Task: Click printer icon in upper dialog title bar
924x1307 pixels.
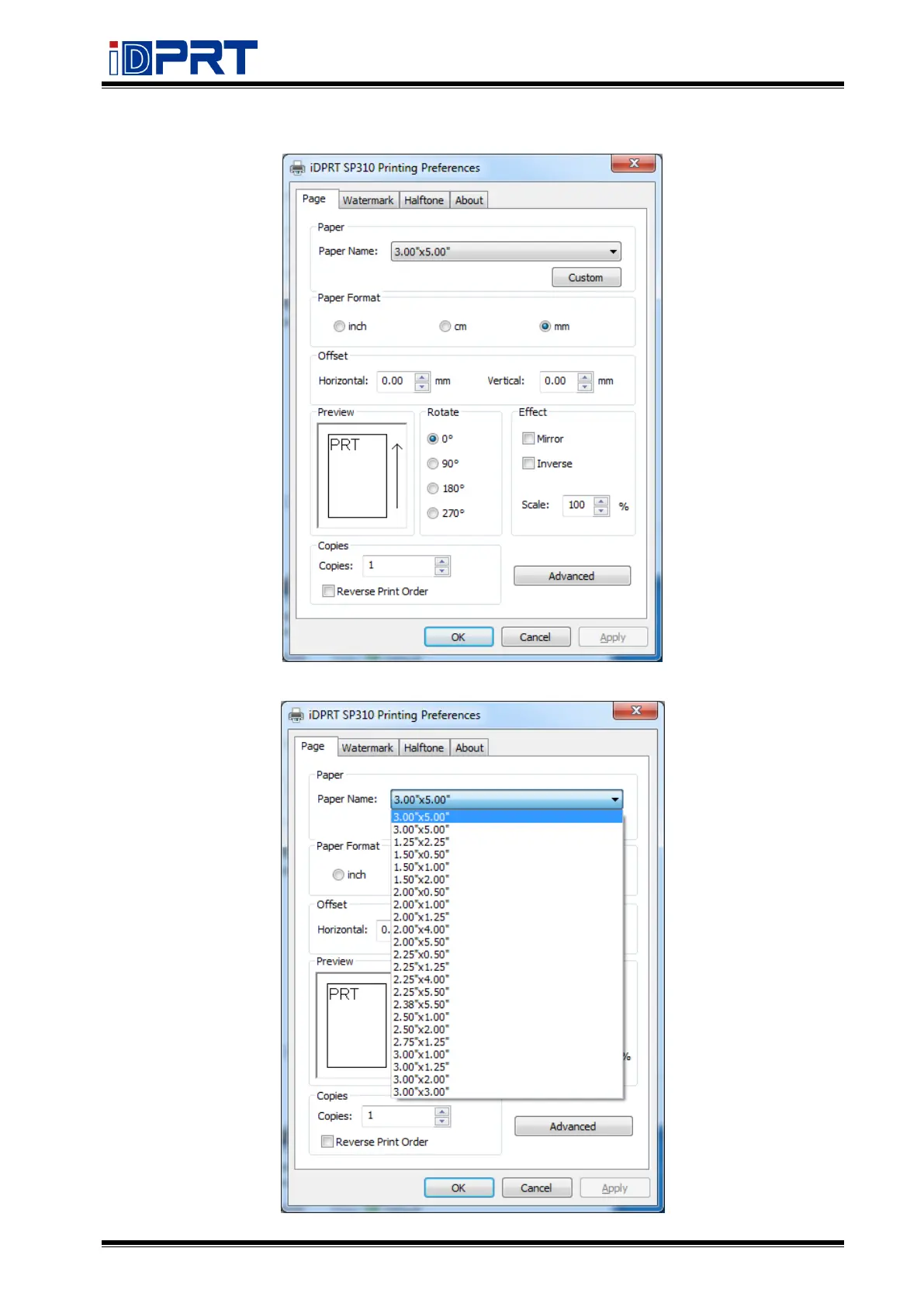Action: pos(297,168)
